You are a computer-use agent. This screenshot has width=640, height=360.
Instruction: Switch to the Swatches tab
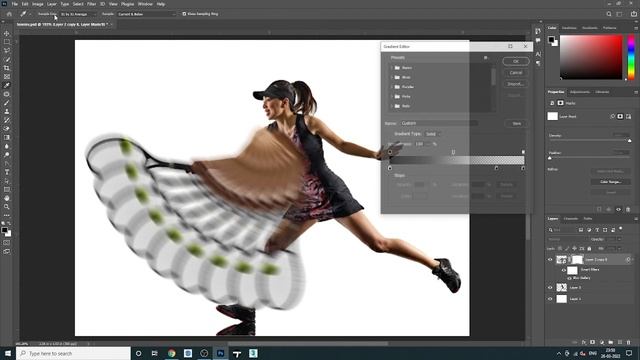(x=569, y=28)
